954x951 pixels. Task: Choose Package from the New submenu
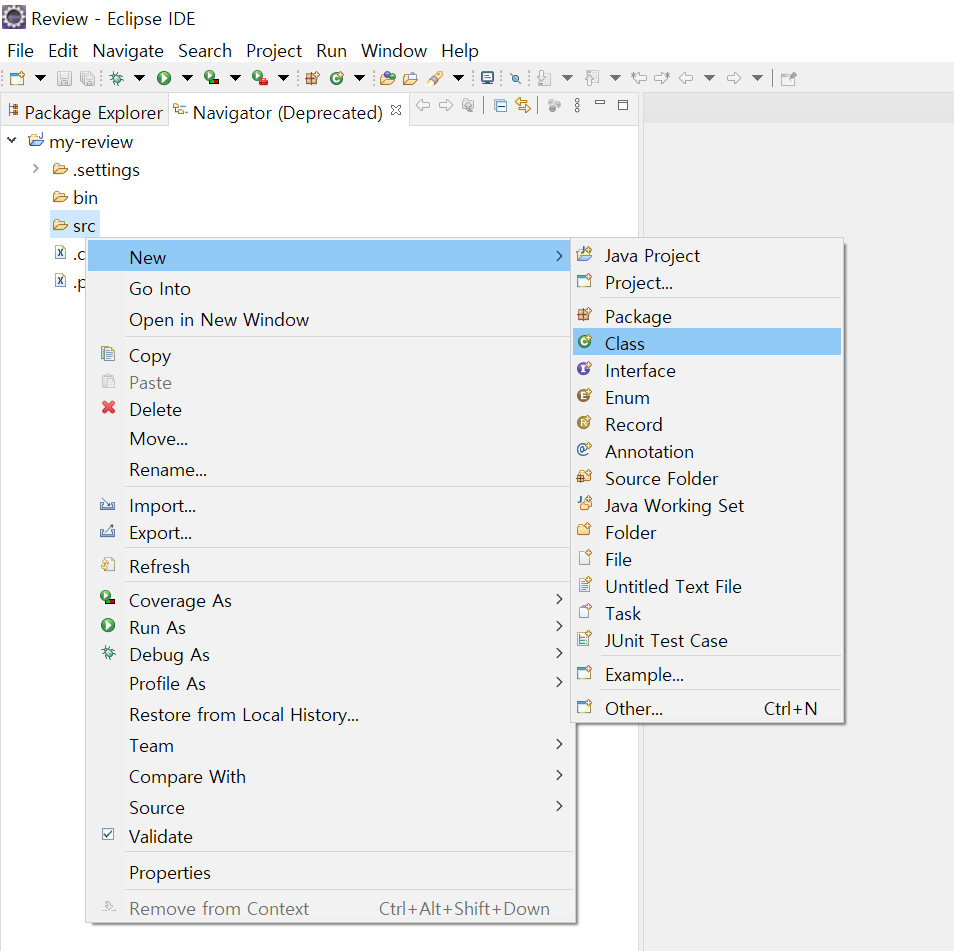707,316
